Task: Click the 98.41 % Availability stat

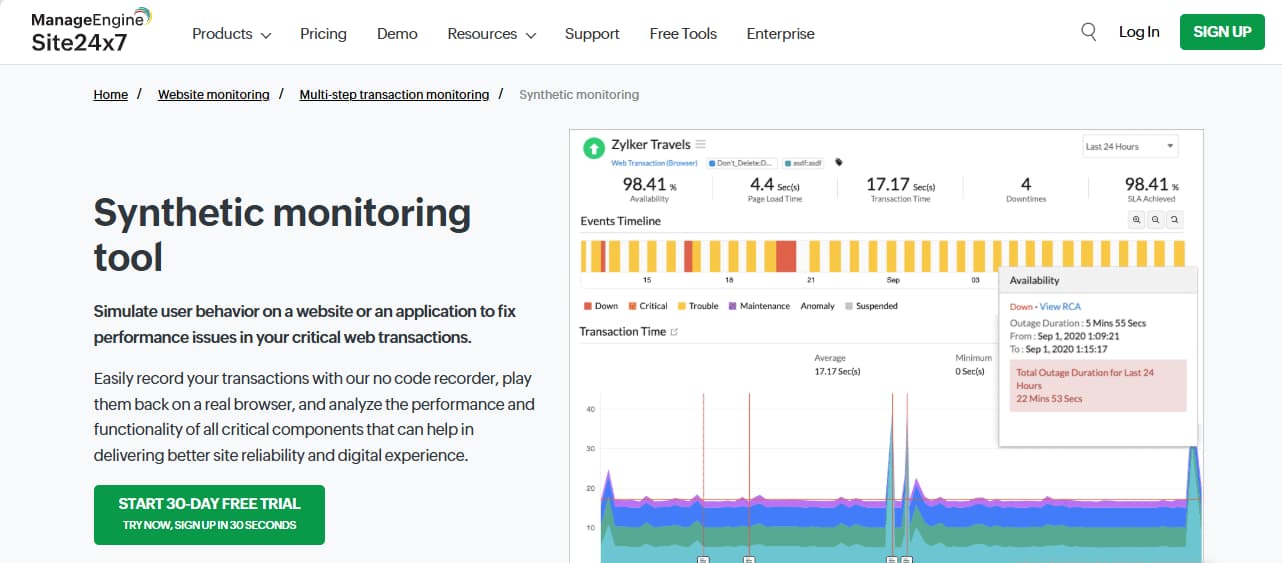Action: [649, 189]
